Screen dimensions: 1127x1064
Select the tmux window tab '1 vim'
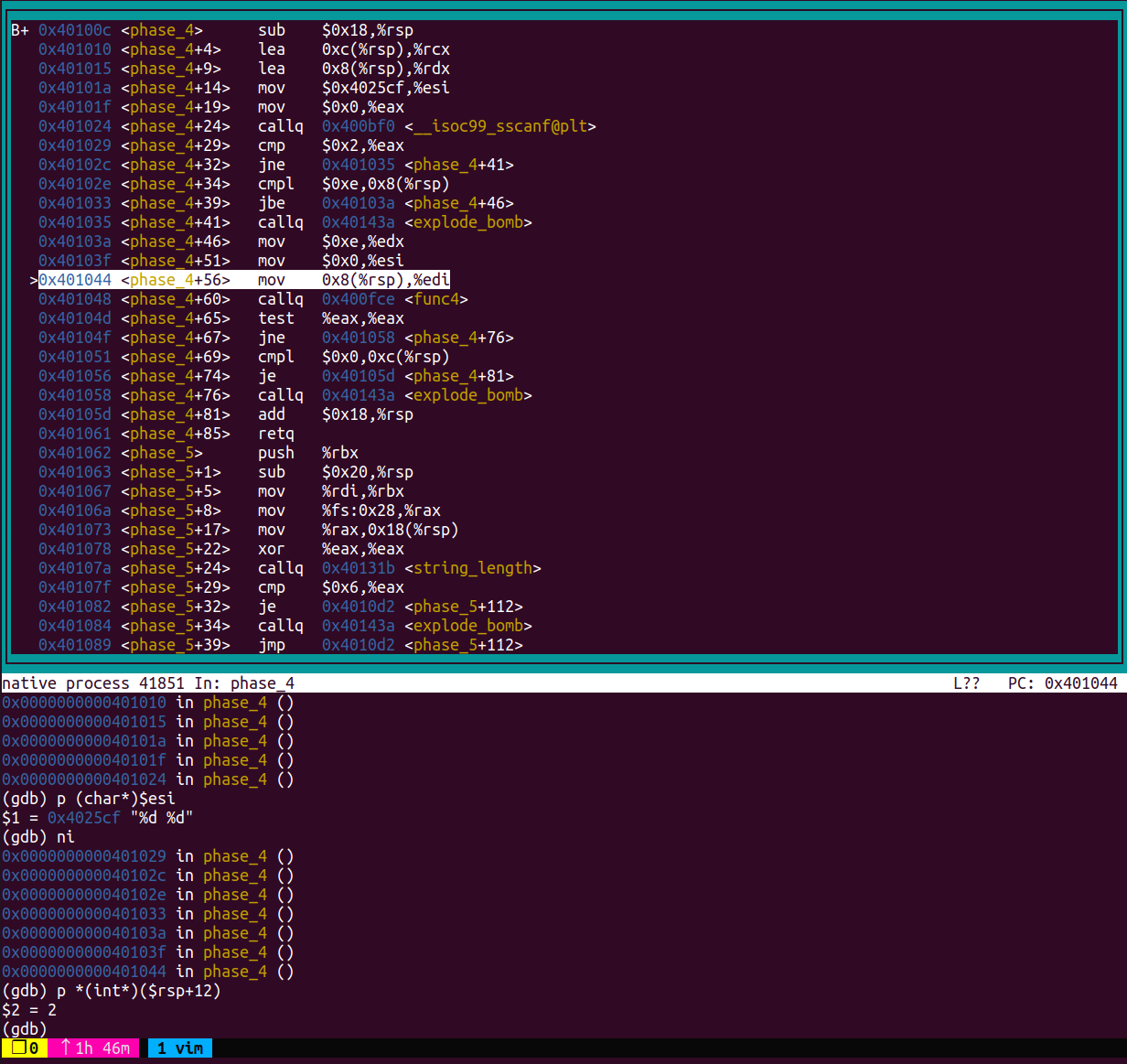click(x=179, y=1048)
